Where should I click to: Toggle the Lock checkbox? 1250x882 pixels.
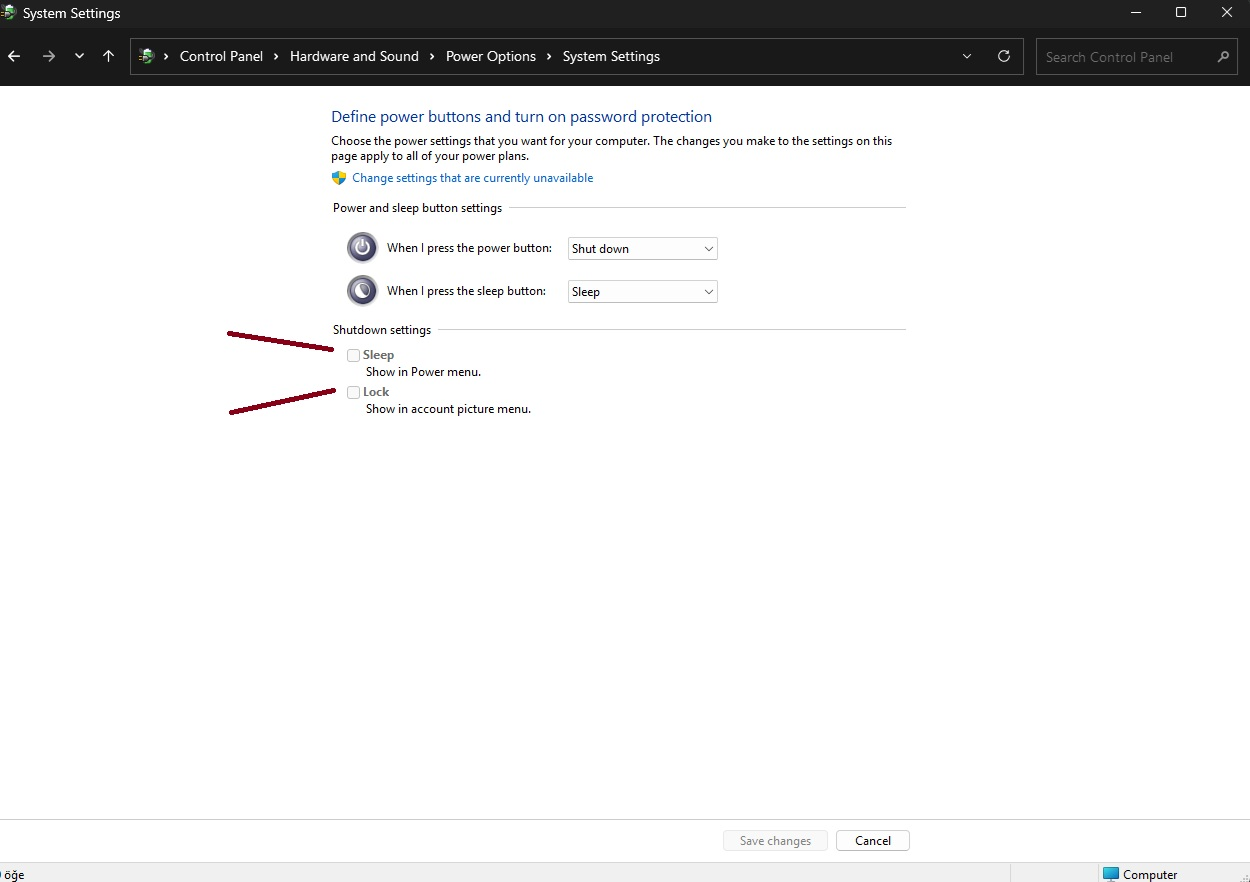[353, 392]
